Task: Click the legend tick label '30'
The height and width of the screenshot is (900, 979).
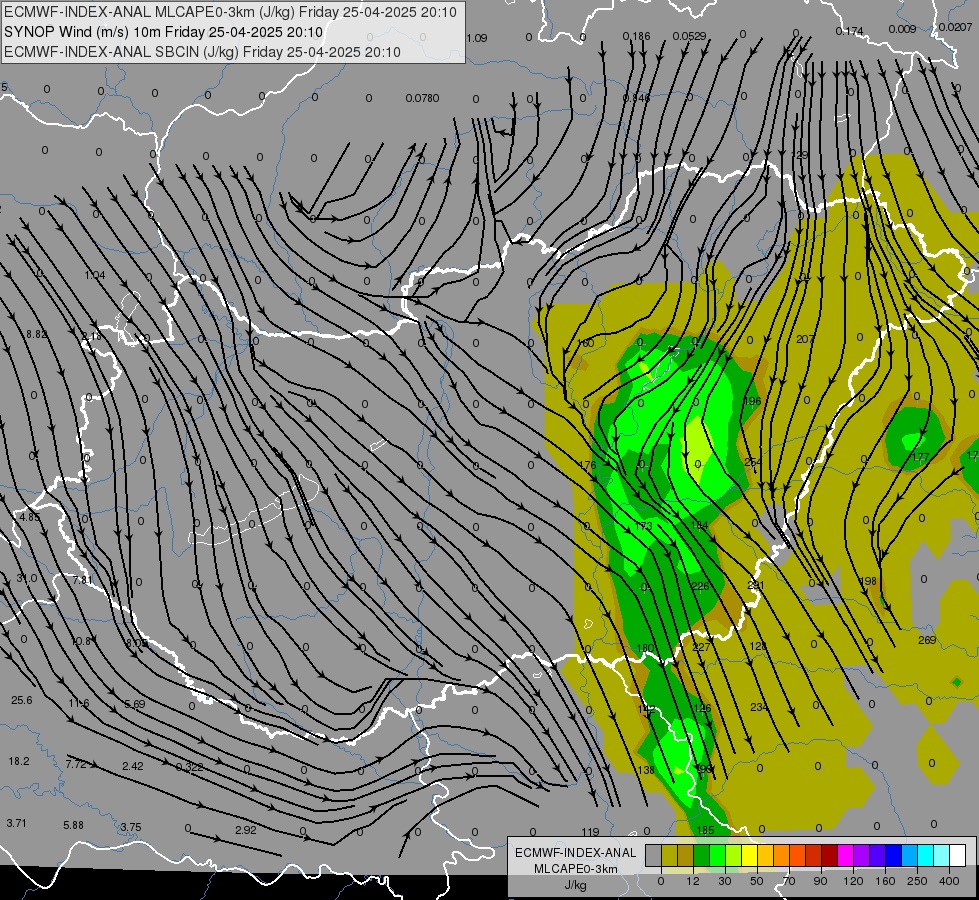Action: coord(724,881)
